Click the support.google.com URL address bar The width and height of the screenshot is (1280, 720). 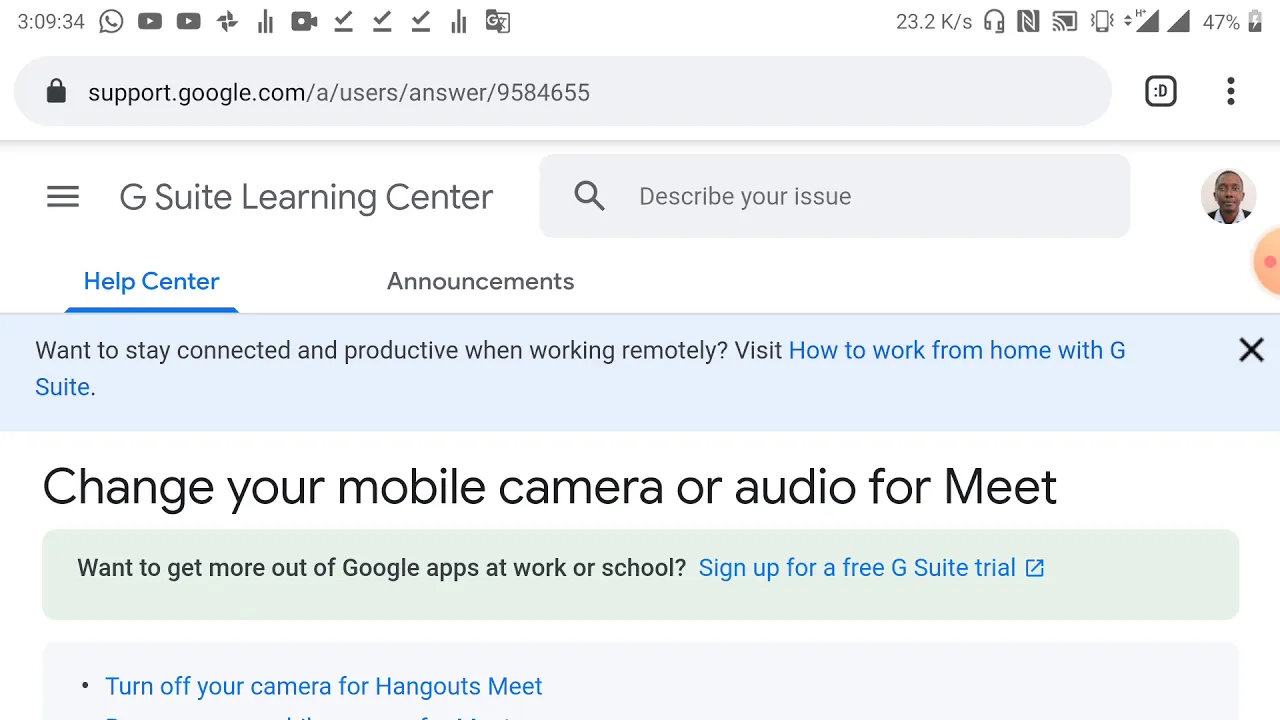[x=562, y=92]
